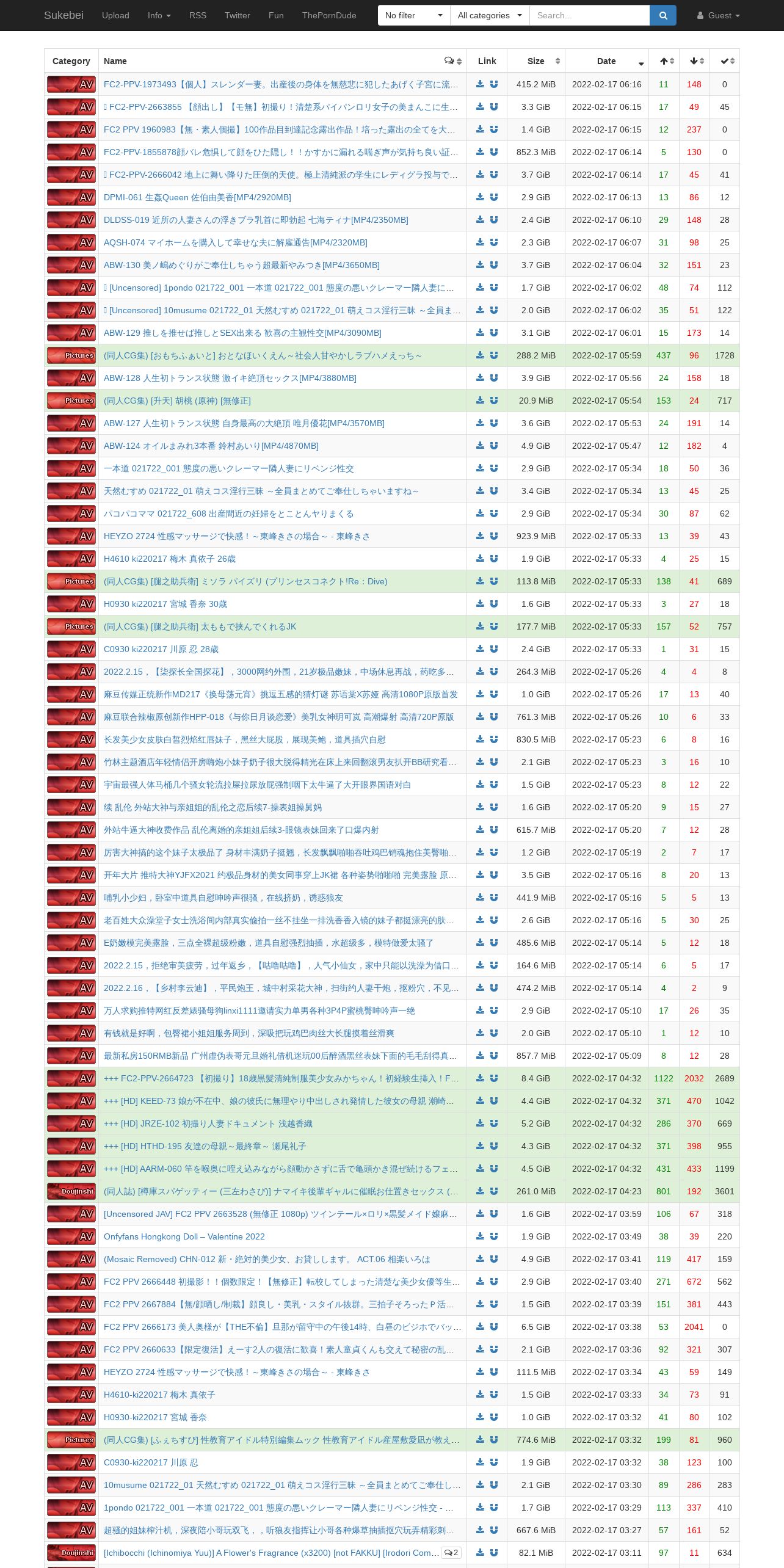Download torrent for C0930 ki220217 row
Viewport: 784px width, 1568px height.
click(480, 649)
